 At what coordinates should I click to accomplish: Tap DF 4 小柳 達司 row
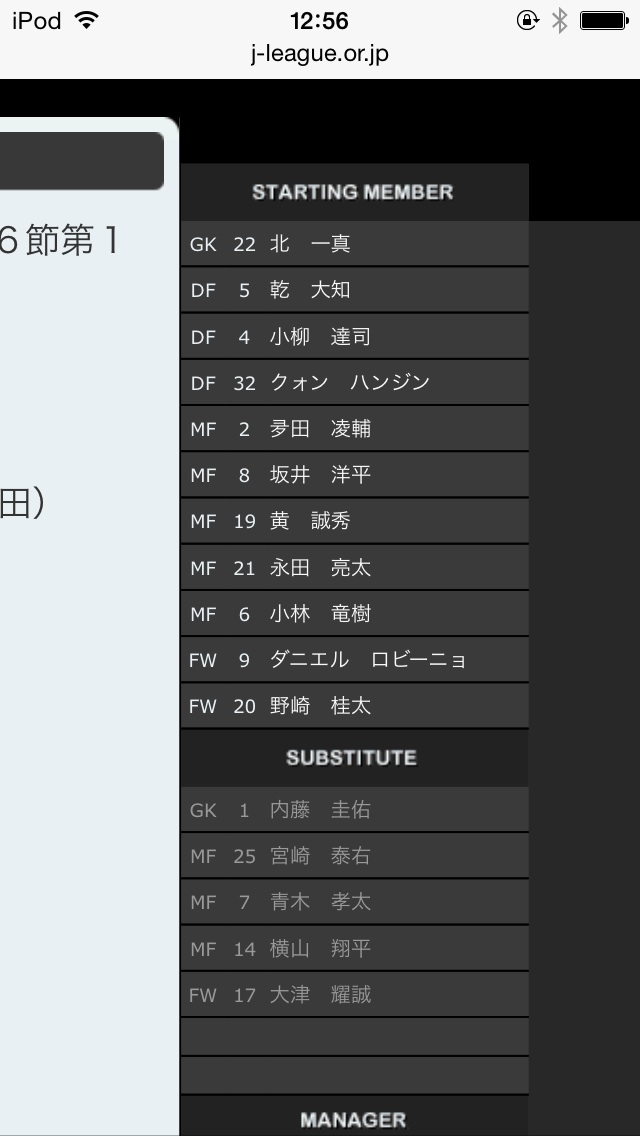(354, 337)
